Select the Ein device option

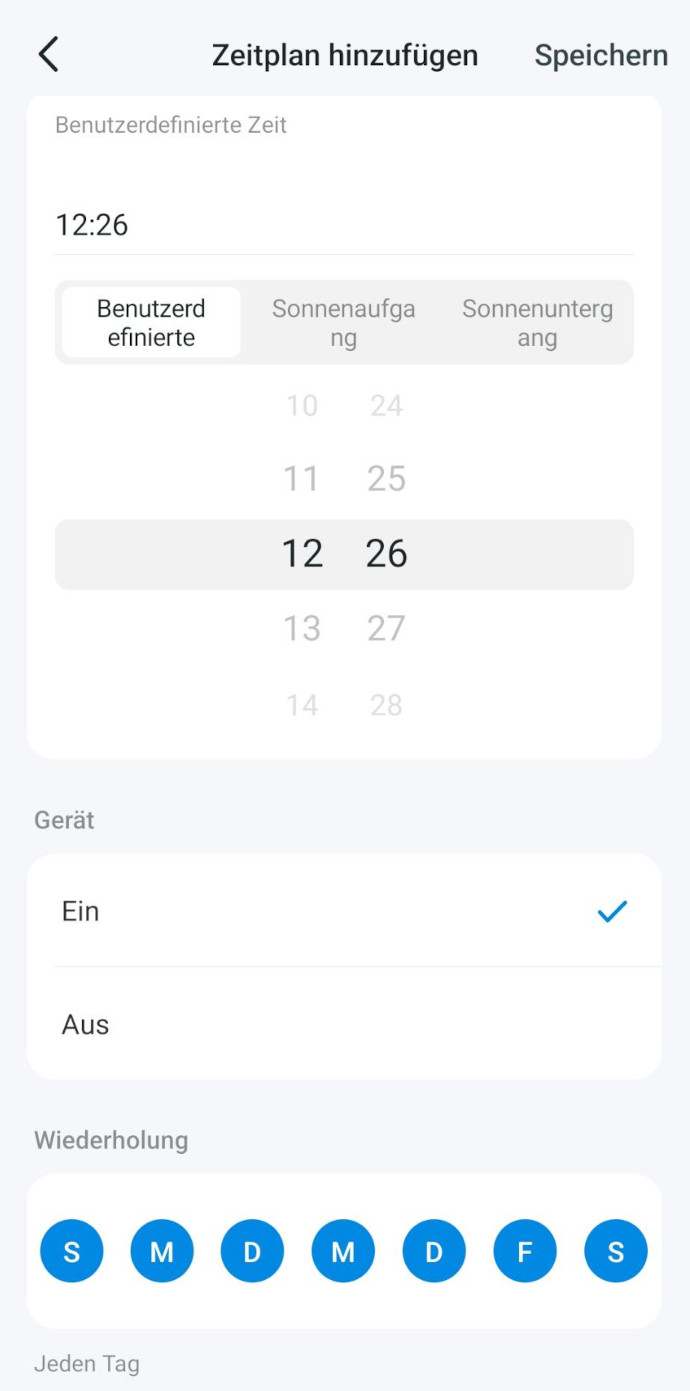pos(81,911)
